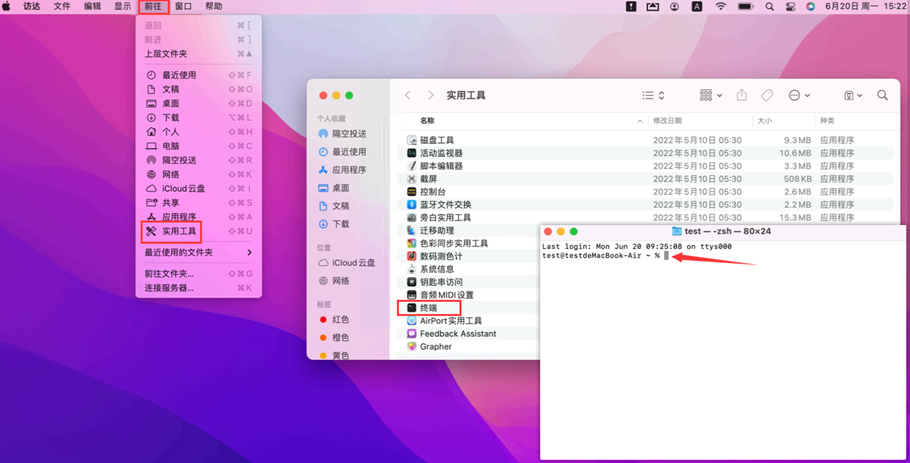This screenshot has height=463, width=910.
Task: Click the share icon in Finder toolbar
Action: [x=741, y=95]
